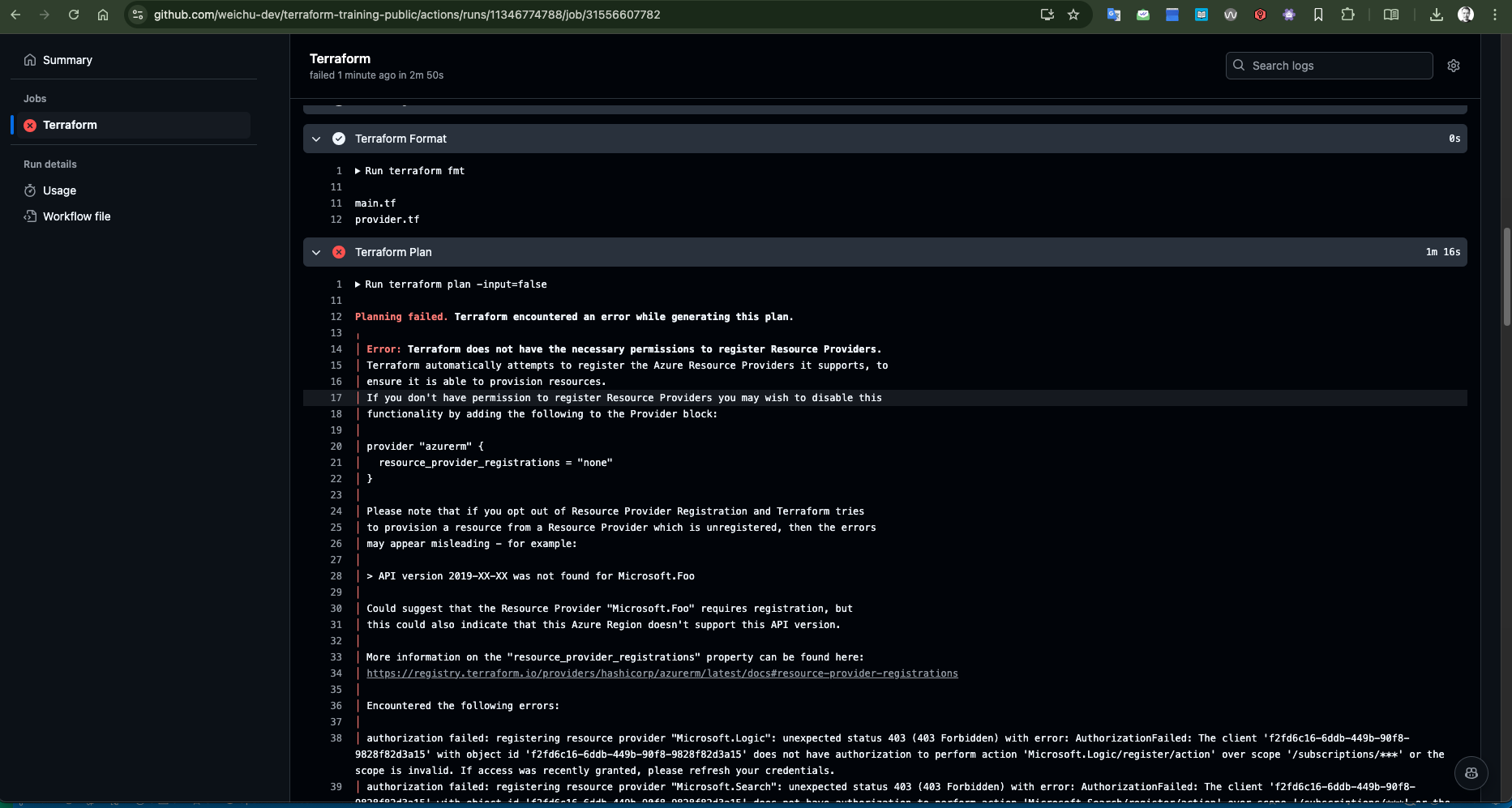Open the browser home page
The width and height of the screenshot is (1512, 808).
(103, 15)
